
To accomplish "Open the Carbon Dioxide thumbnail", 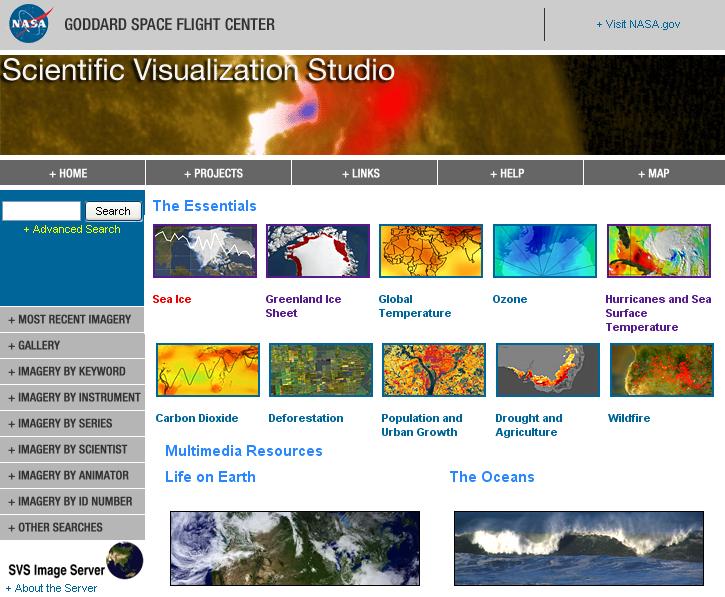I will 208,369.
